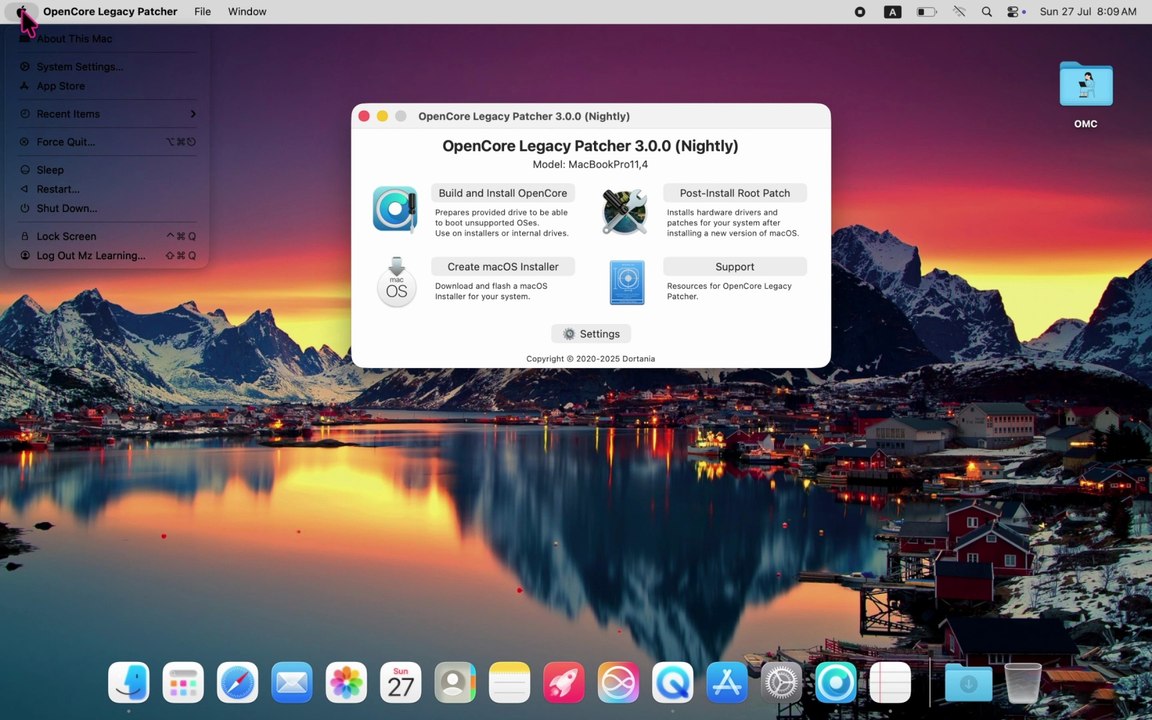
Task: Open Photos from the Dock
Action: tap(346, 682)
